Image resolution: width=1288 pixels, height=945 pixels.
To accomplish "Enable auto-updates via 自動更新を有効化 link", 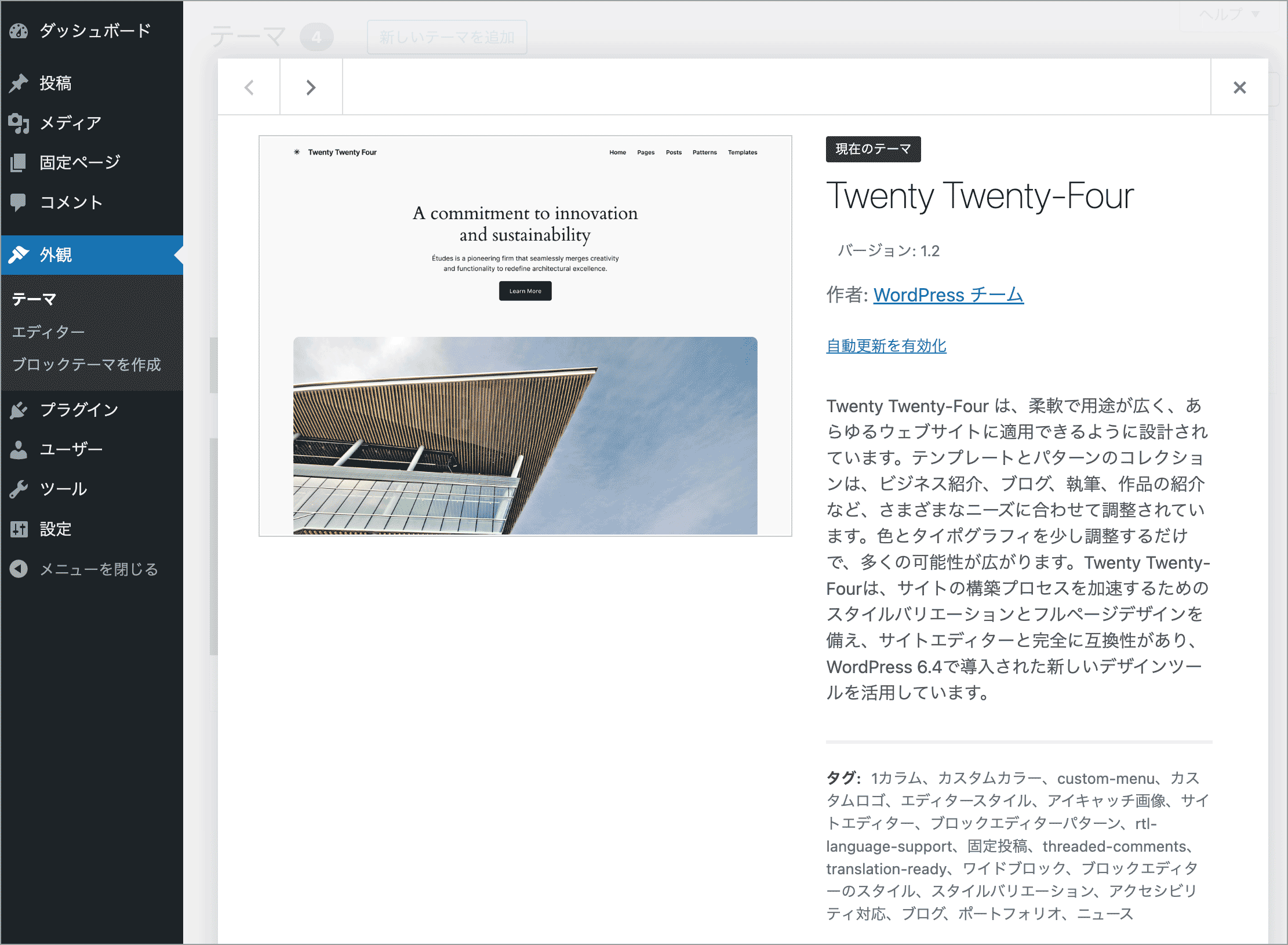I will [886, 346].
